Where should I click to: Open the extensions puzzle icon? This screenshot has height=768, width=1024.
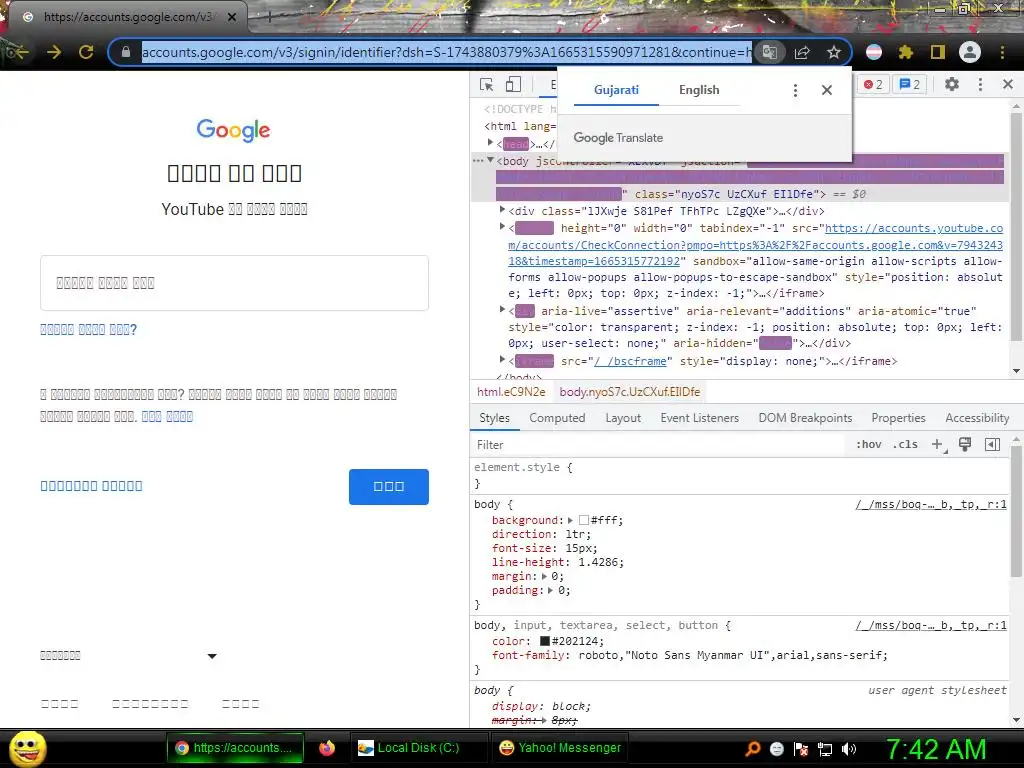(x=906, y=52)
